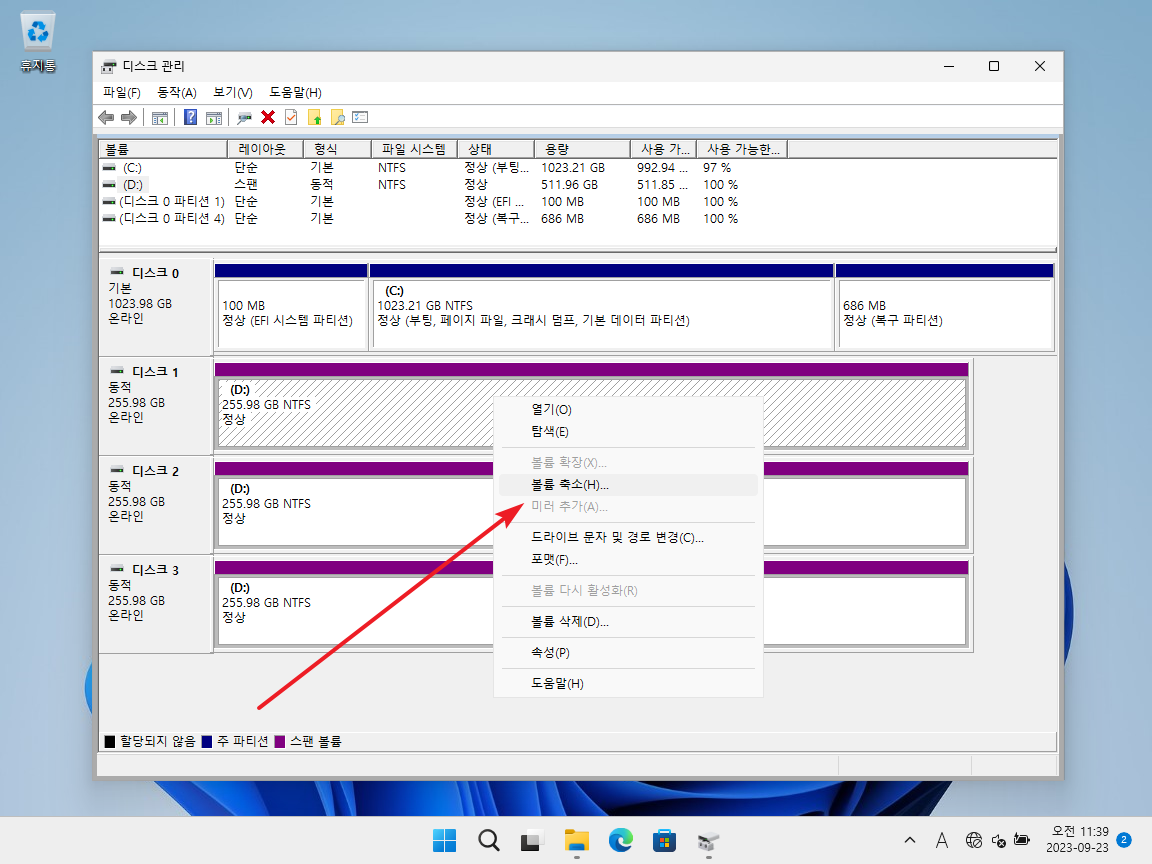Choose 열기(O) from the context menu
The height and width of the screenshot is (864, 1152).
(x=628, y=410)
